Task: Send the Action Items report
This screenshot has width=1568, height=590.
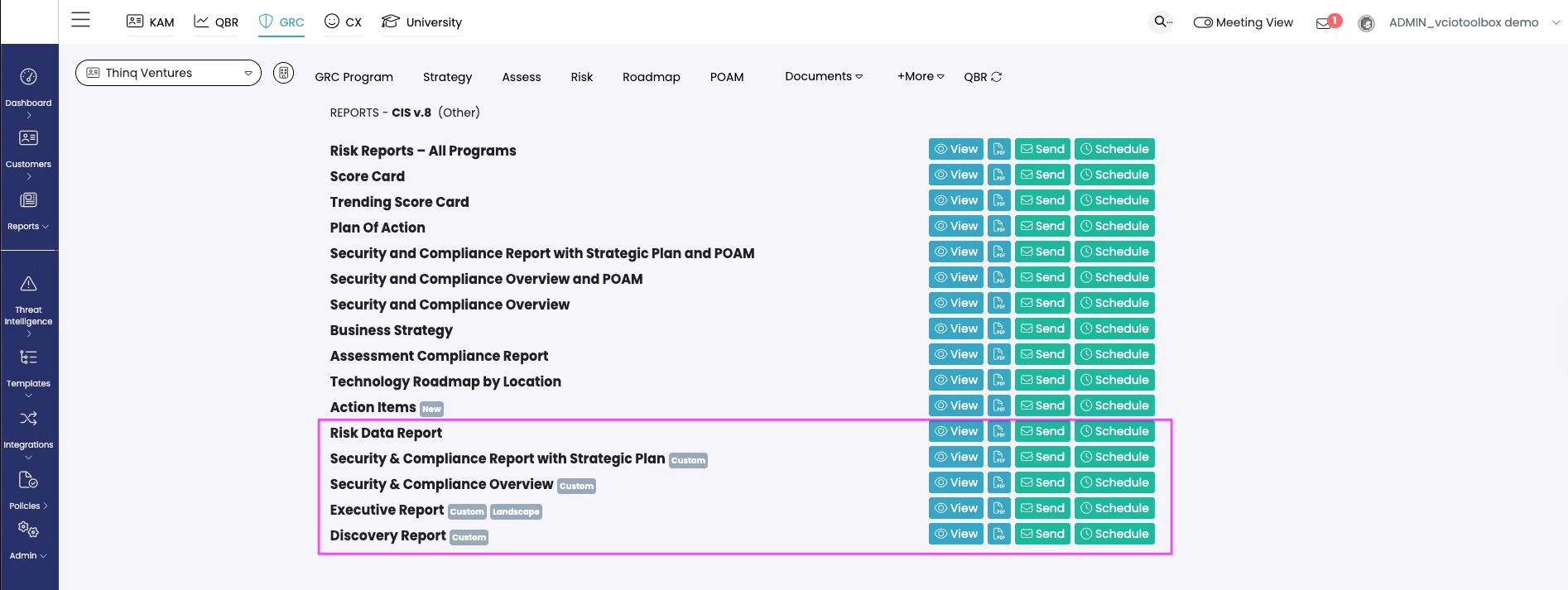Action: click(1042, 405)
